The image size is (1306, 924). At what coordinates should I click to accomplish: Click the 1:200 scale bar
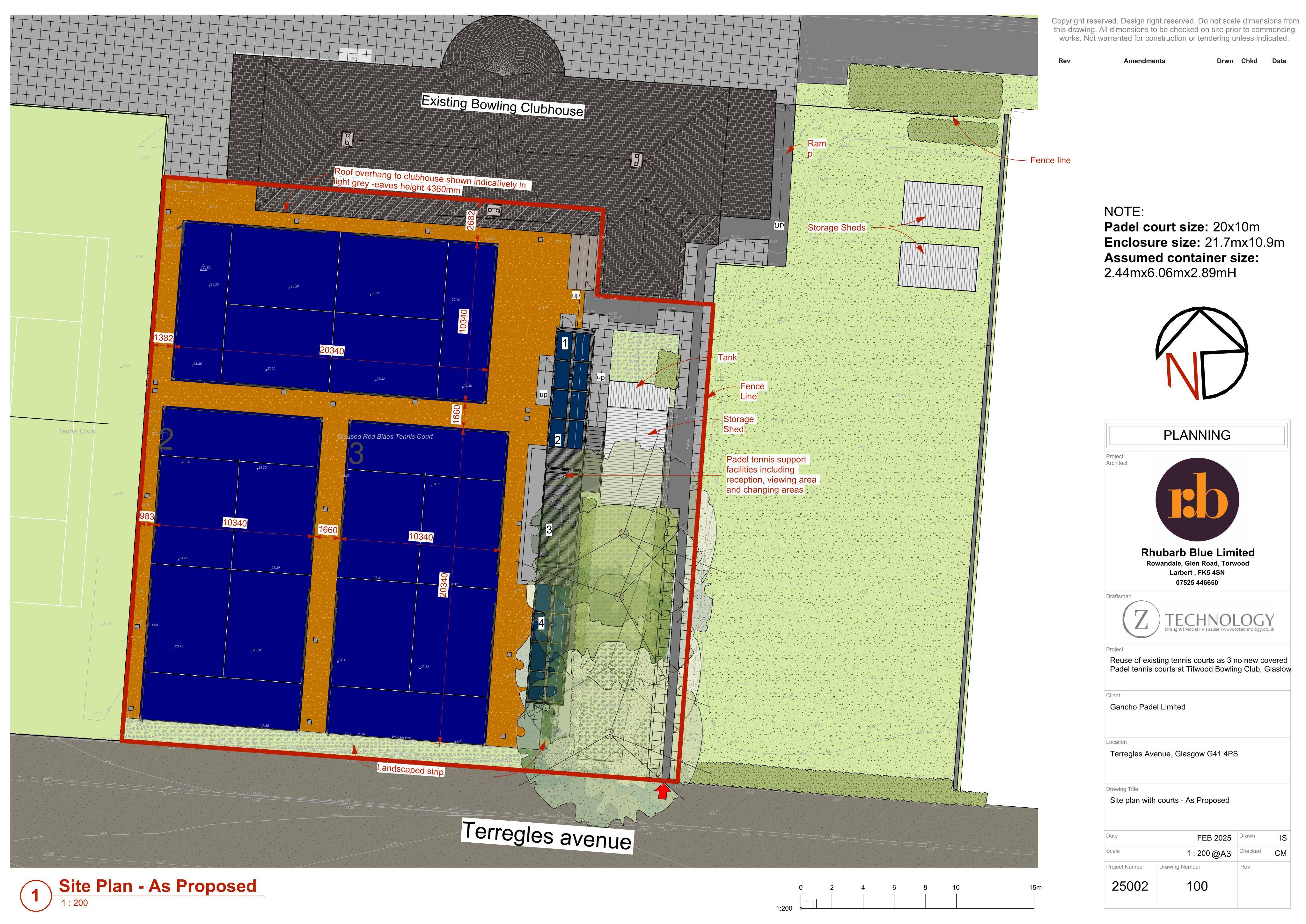(917, 898)
